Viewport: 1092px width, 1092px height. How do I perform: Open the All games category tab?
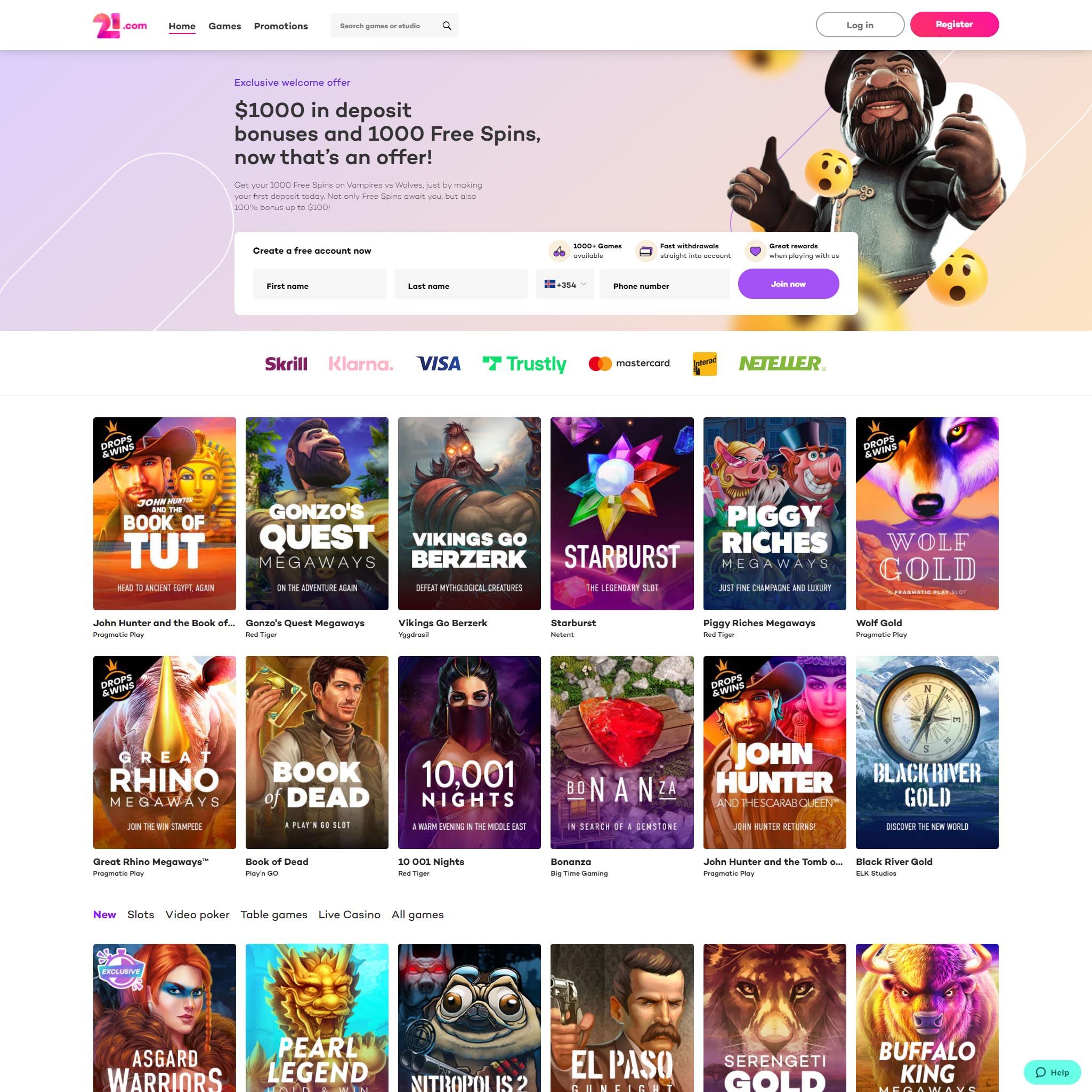[417, 914]
